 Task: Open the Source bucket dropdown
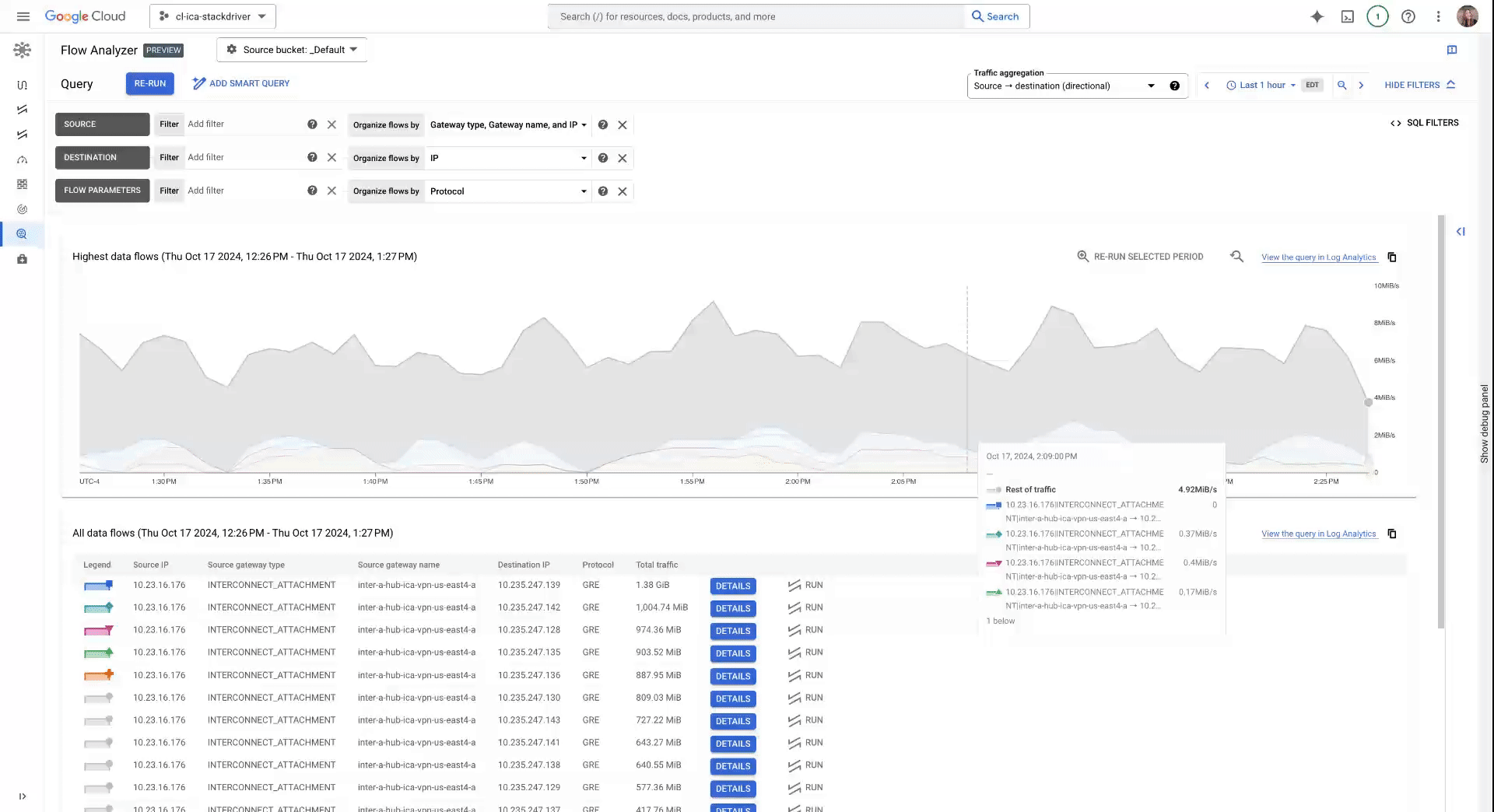(x=292, y=50)
